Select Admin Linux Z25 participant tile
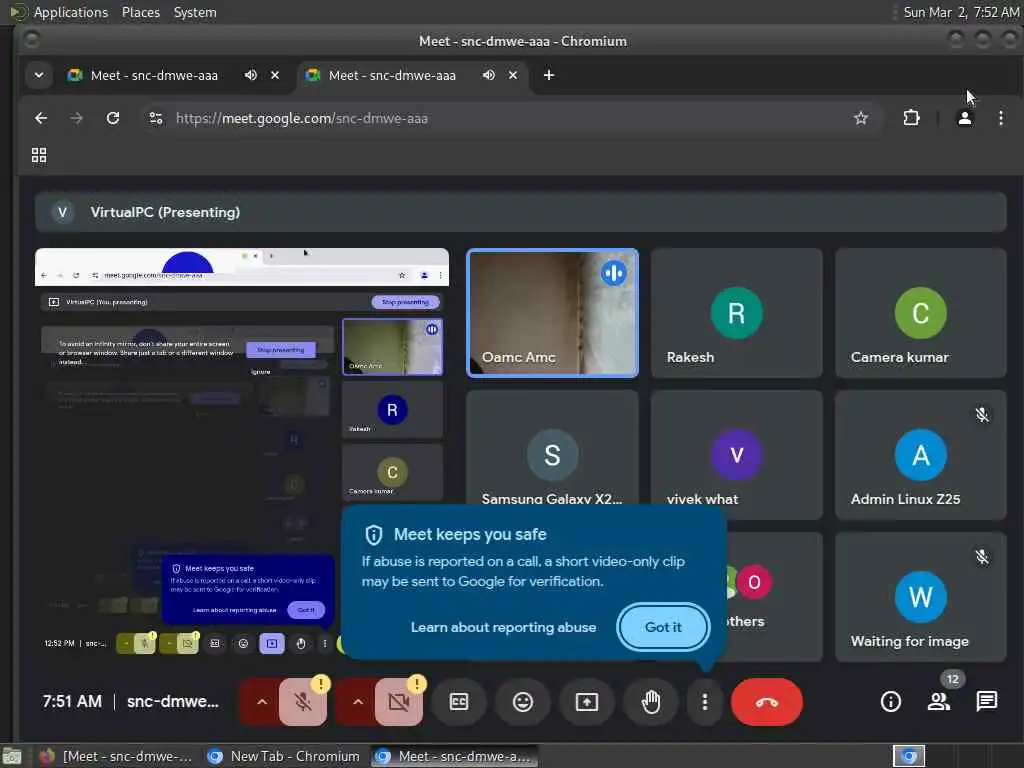 pos(921,455)
